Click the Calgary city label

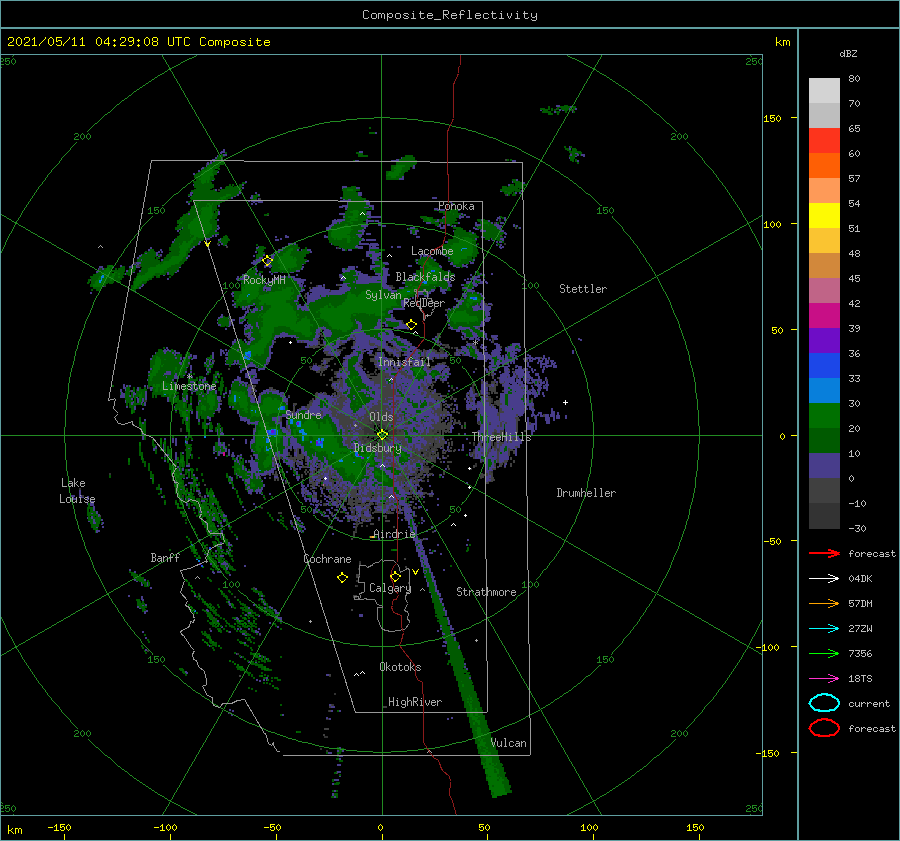390,588
